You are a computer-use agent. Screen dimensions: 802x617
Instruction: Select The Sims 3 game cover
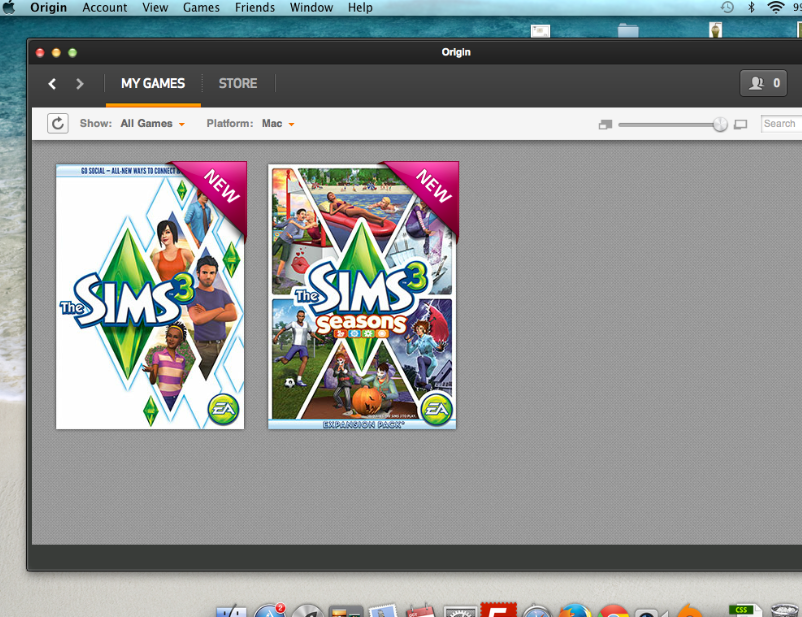[150, 296]
